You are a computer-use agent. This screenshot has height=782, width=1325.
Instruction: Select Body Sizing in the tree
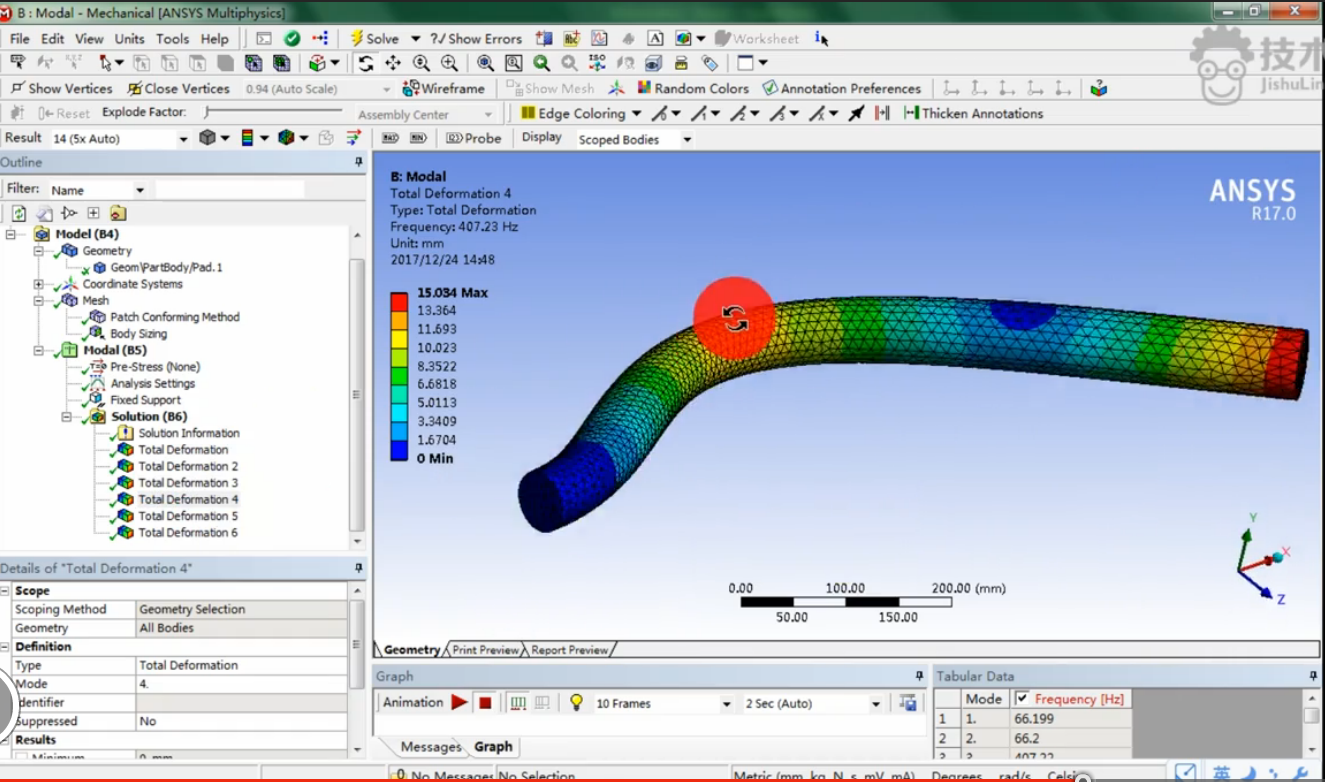point(138,333)
